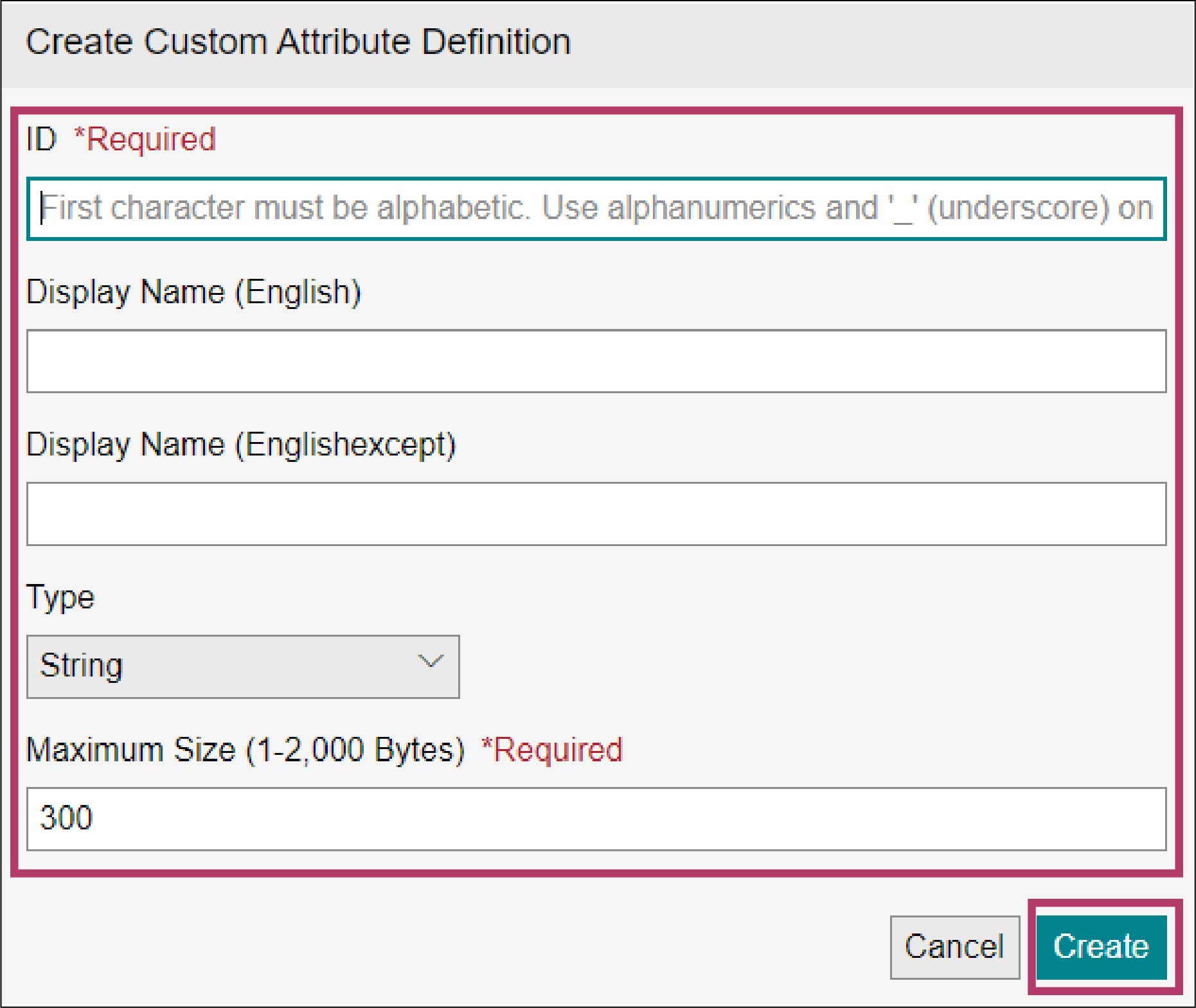Open the Type dropdown showing String
Image resolution: width=1196 pixels, height=1008 pixels.
click(x=242, y=666)
